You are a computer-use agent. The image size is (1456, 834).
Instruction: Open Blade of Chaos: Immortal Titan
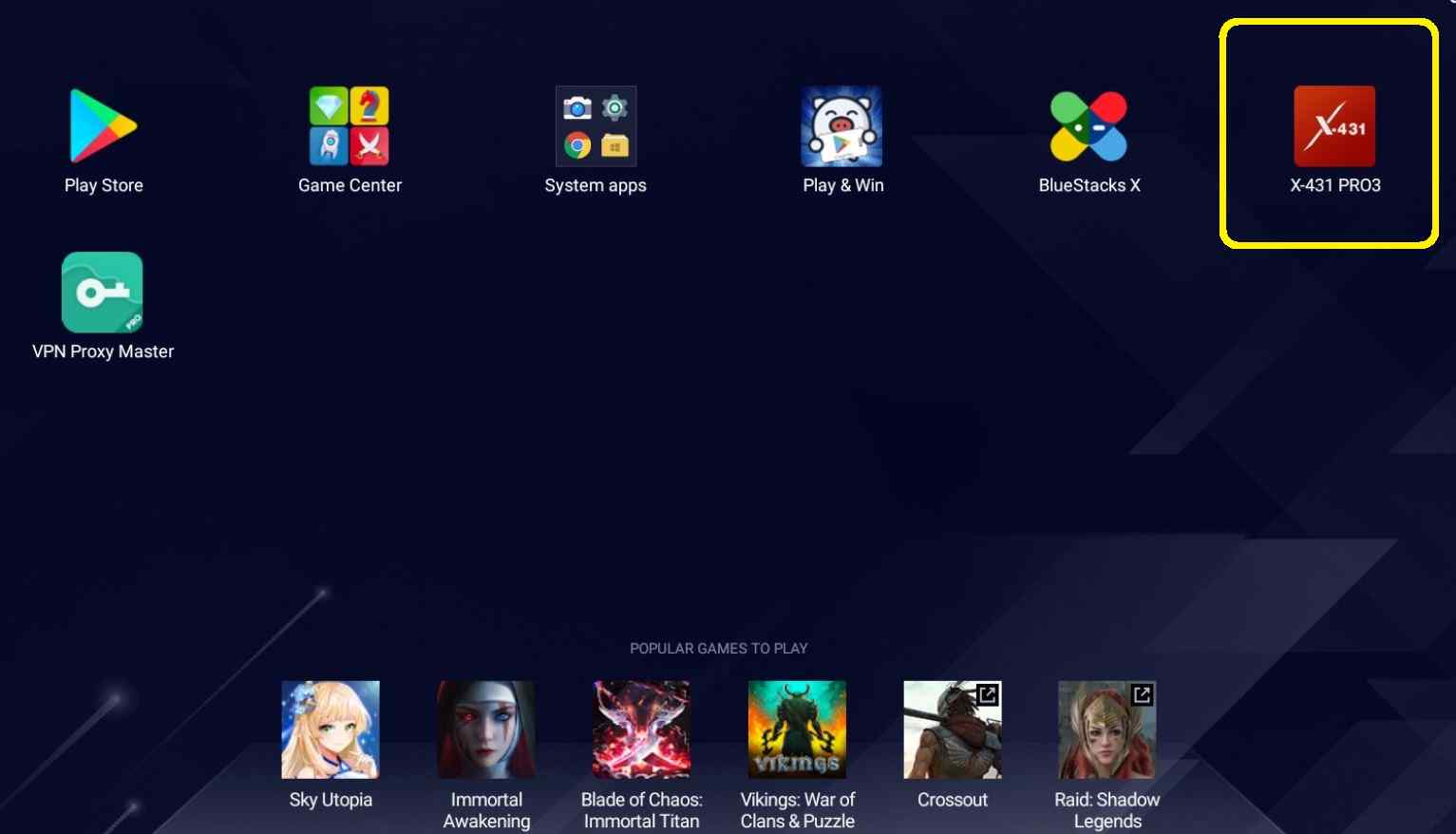coord(641,730)
